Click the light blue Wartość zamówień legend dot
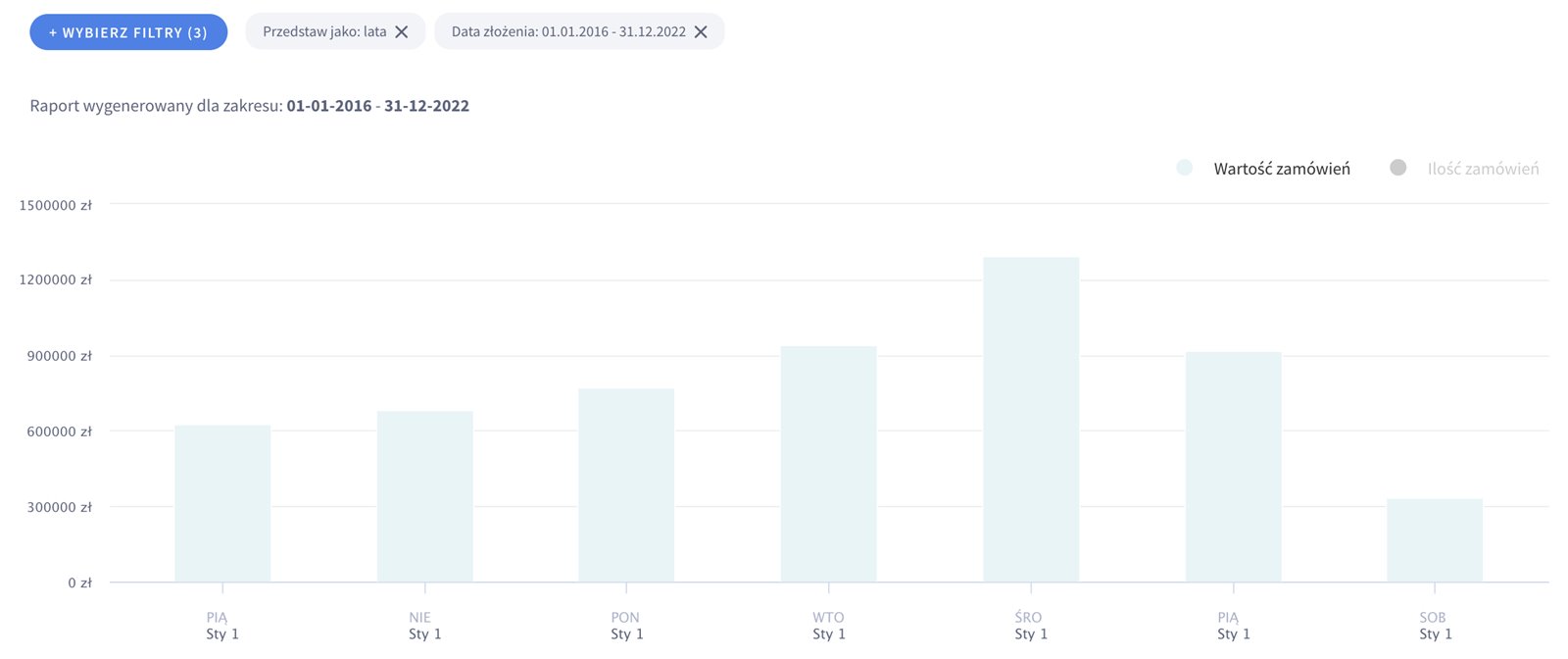The width and height of the screenshot is (1568, 659). coord(1184,168)
